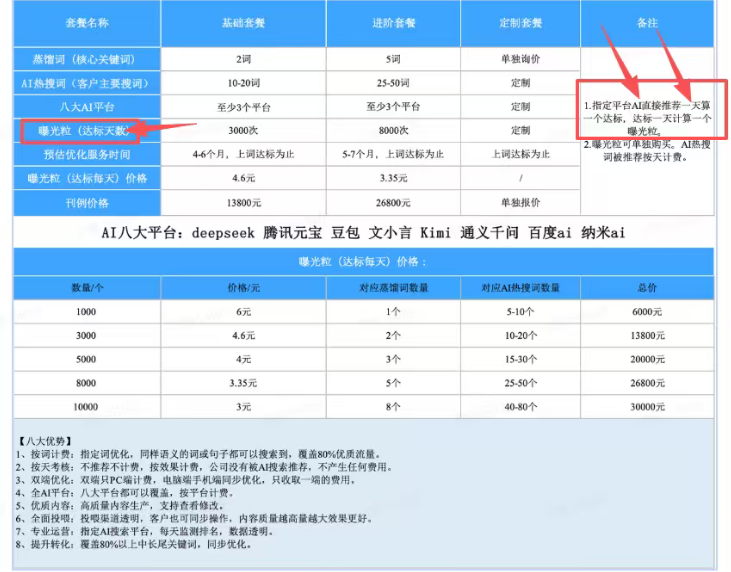Image resolution: width=731 pixels, height=572 pixels.
Task: Select the 20000元 total price cell
Action: click(647, 359)
